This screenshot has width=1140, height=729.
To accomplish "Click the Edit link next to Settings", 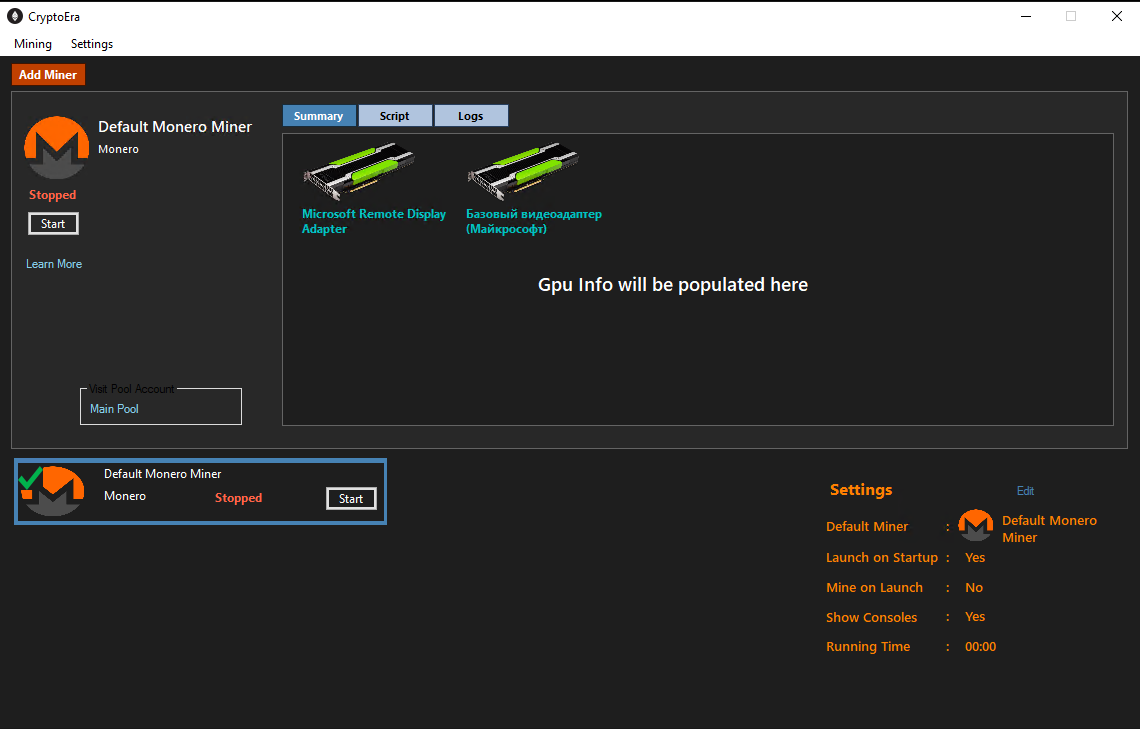I will point(1025,491).
